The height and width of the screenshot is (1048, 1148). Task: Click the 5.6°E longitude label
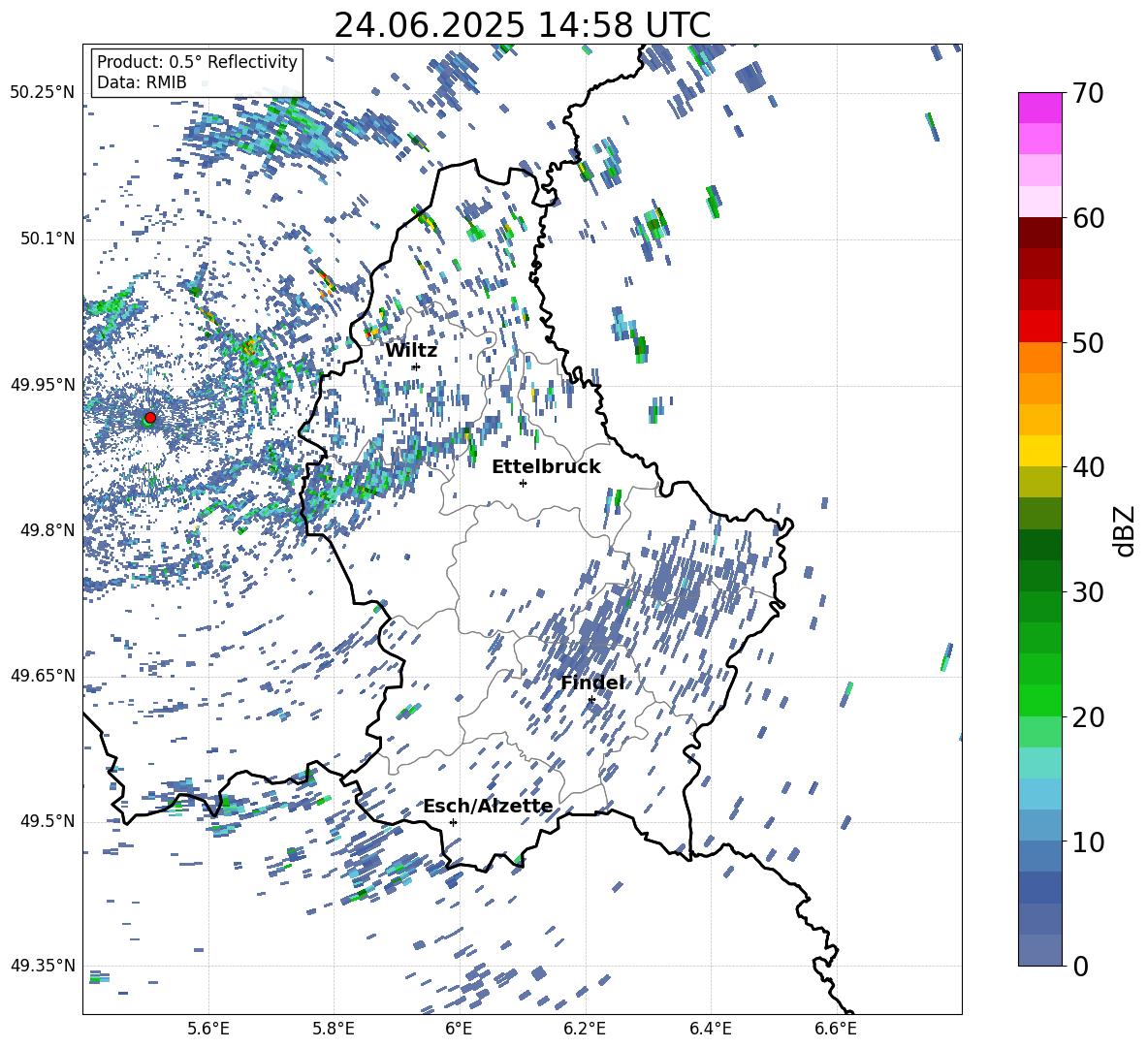208,1029
